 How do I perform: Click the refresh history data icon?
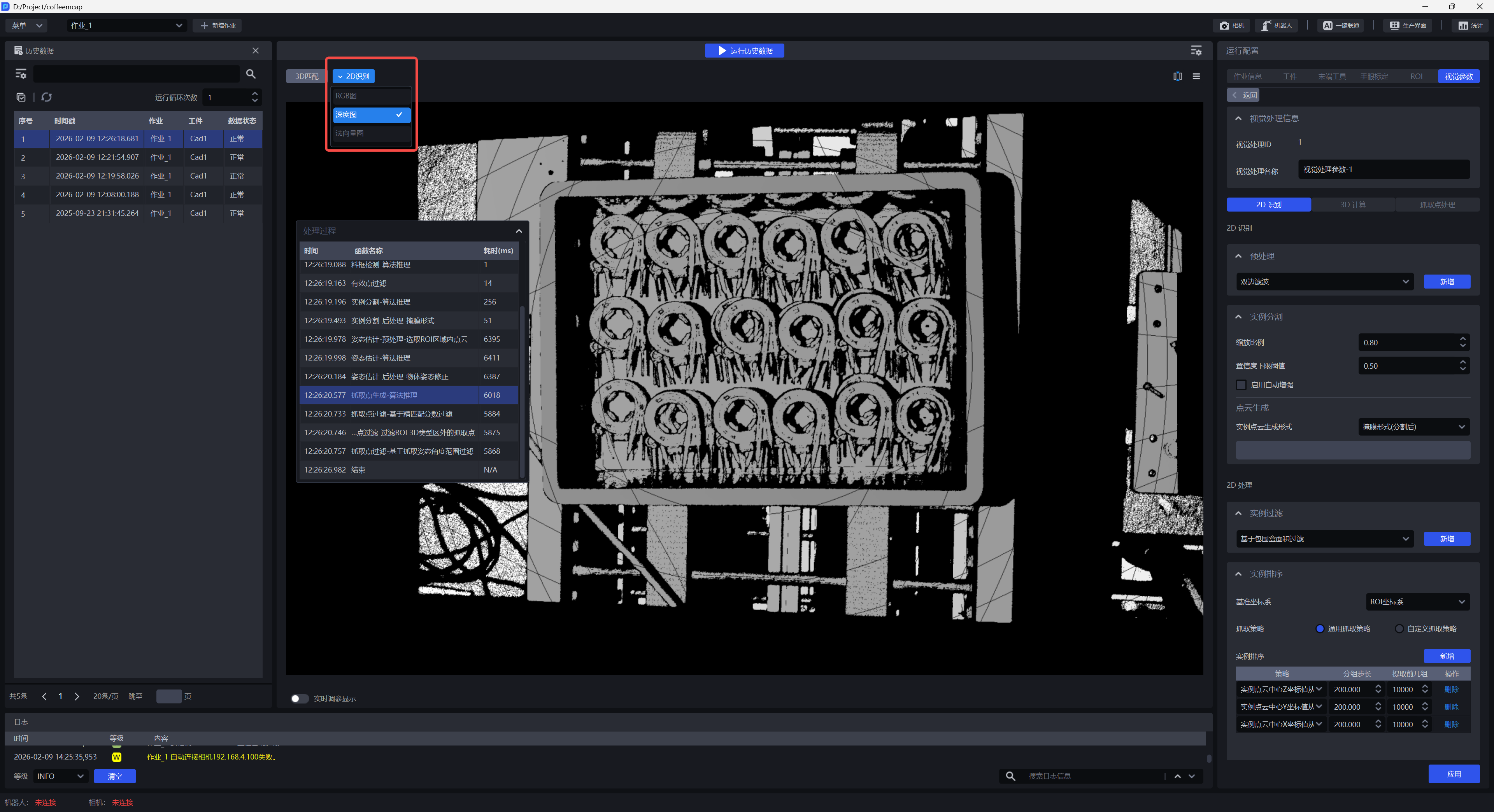[x=46, y=97]
